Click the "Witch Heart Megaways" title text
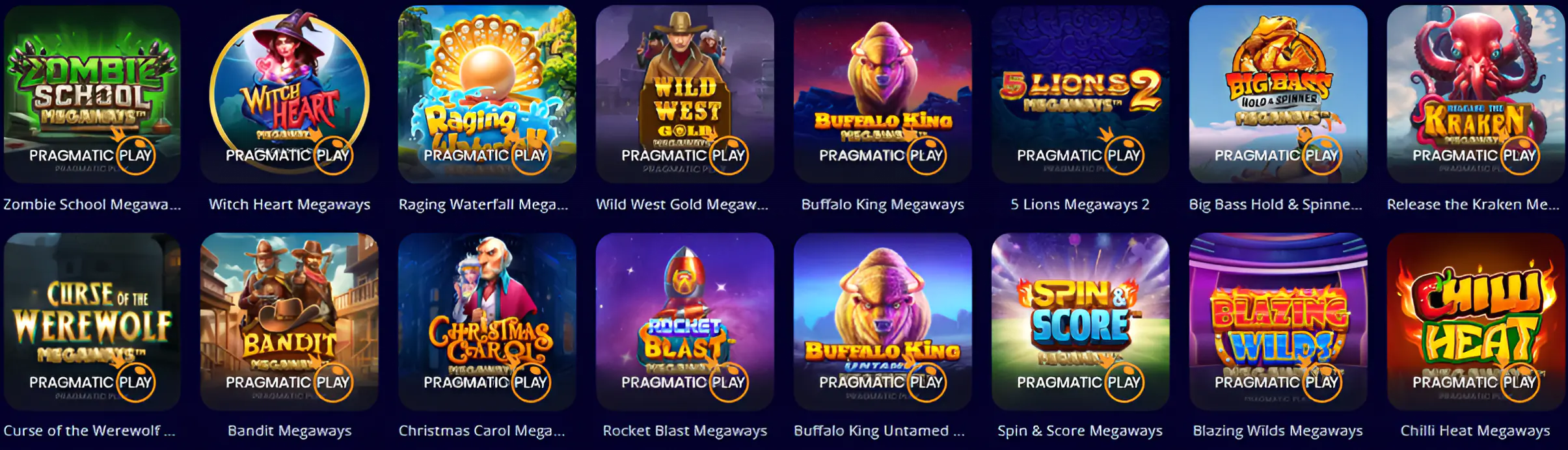The height and width of the screenshot is (450, 1568). (x=290, y=205)
